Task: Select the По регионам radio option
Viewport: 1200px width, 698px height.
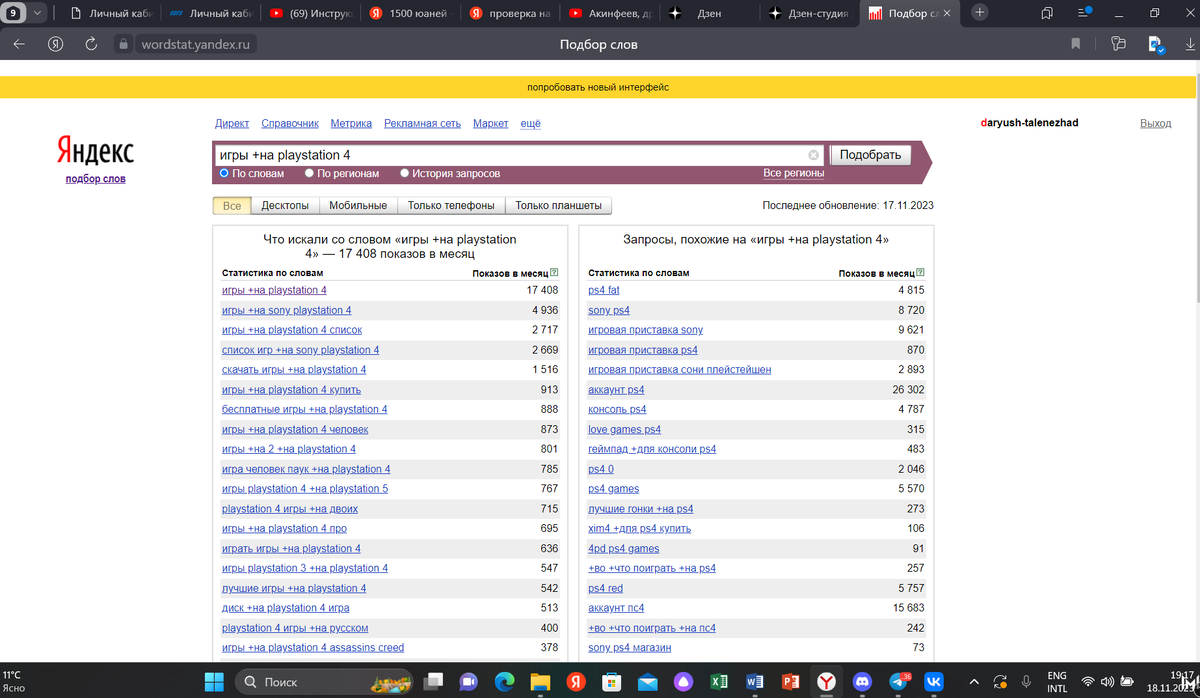Action: point(310,173)
